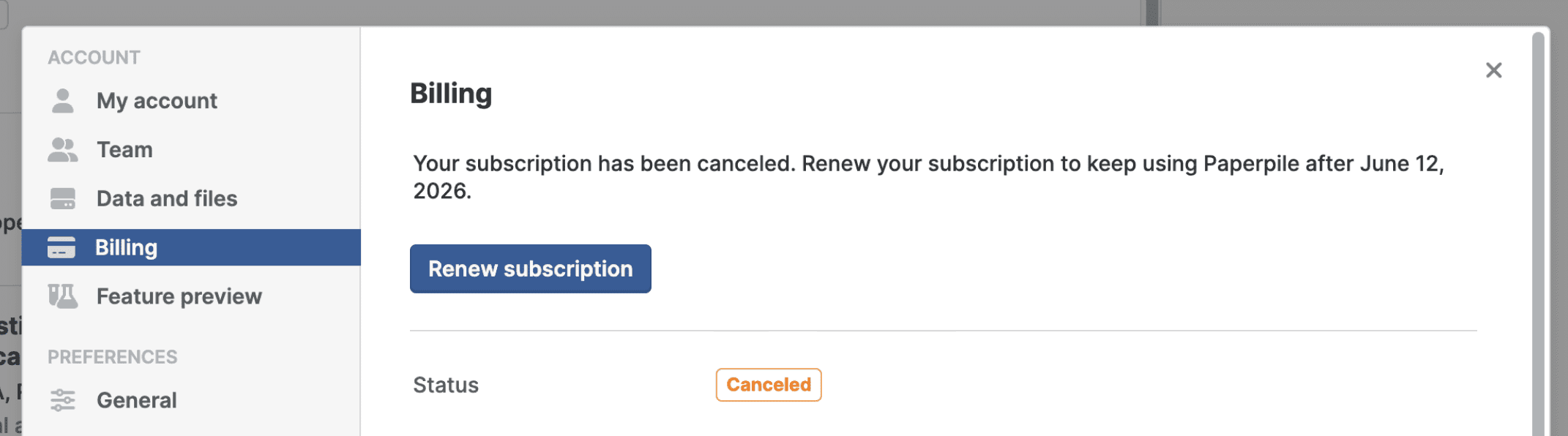
Task: Click the Billing page heading
Action: (x=451, y=94)
